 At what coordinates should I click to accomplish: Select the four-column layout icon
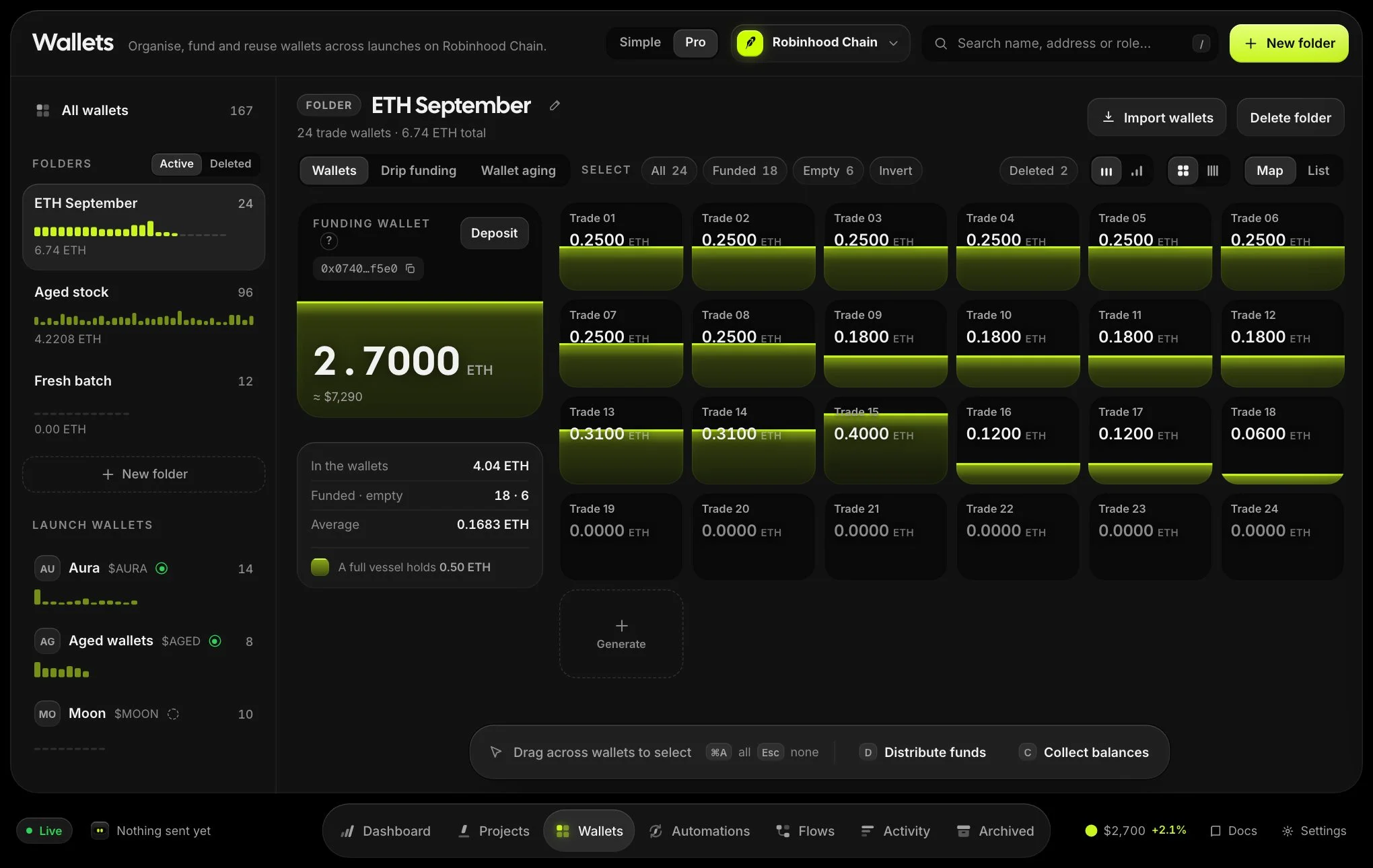coord(1213,171)
